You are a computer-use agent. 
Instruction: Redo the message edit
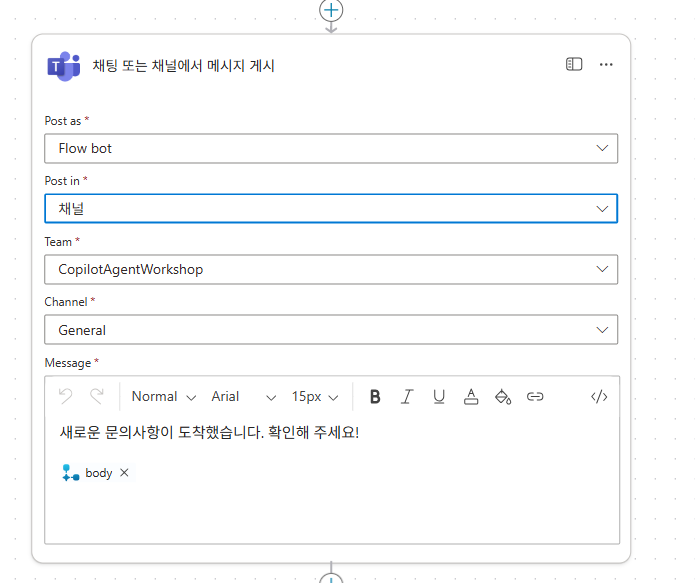(x=97, y=396)
